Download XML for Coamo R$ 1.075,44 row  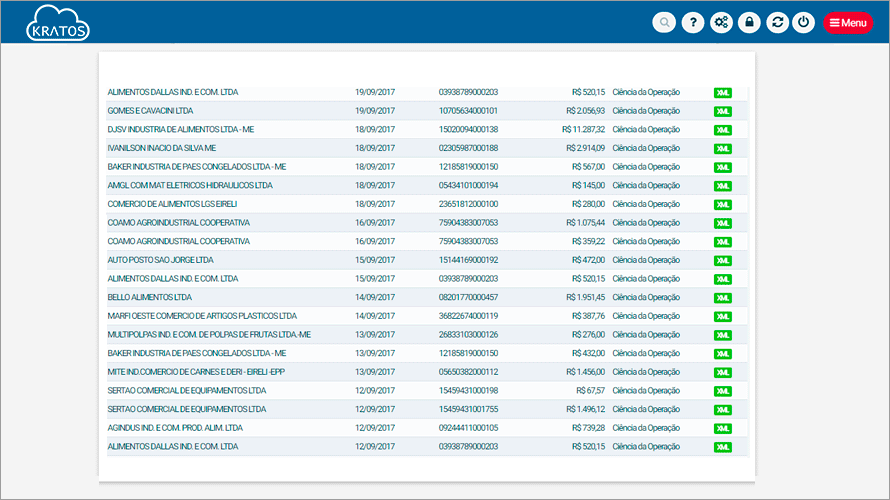pyautogui.click(x=723, y=224)
